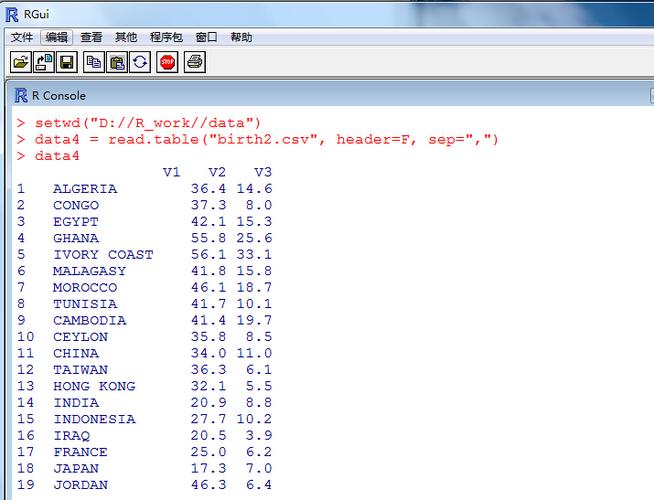654x500 pixels.
Task: Stop current computation with red STOP icon
Action: pyautogui.click(x=167, y=62)
